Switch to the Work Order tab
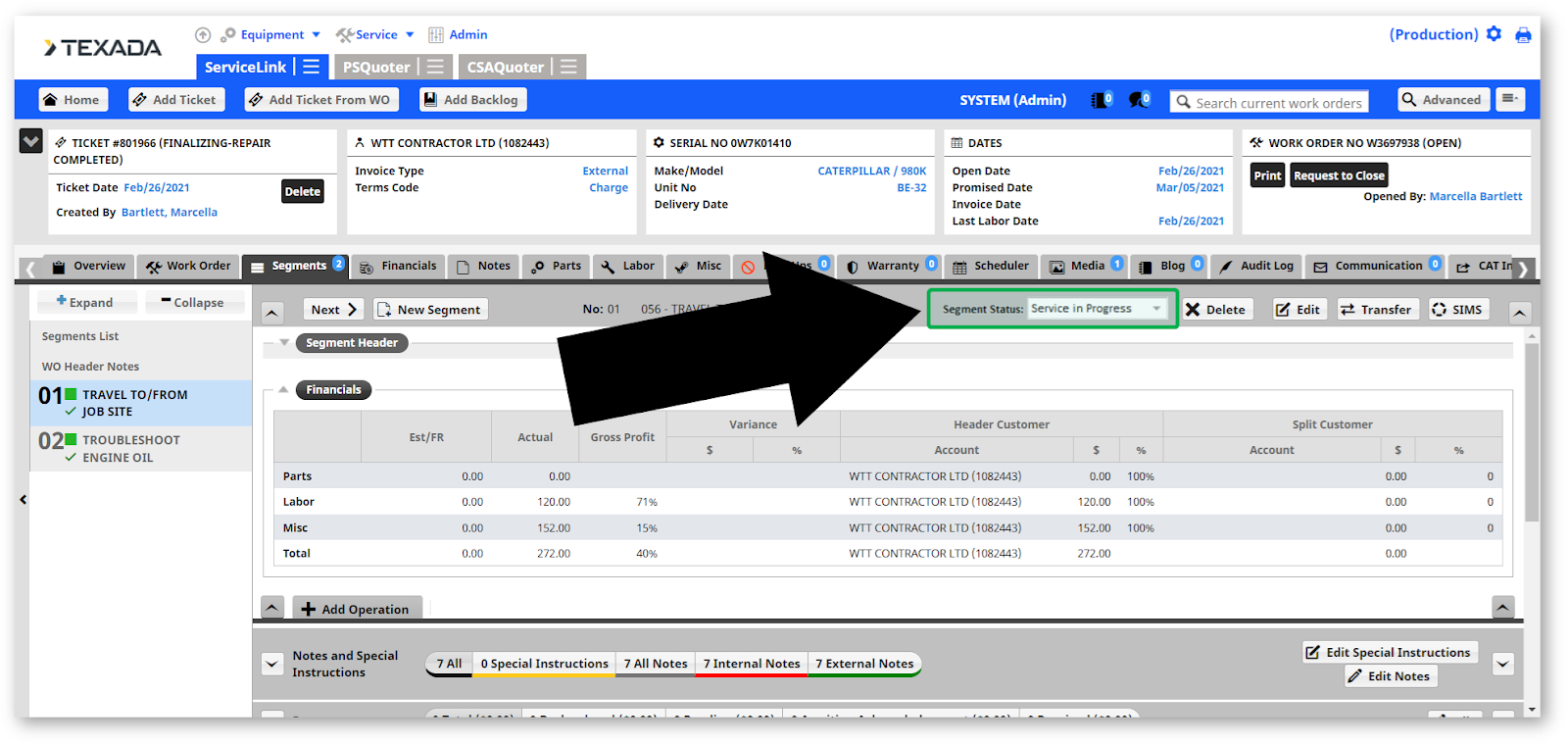The image size is (1568, 745). [x=189, y=267]
